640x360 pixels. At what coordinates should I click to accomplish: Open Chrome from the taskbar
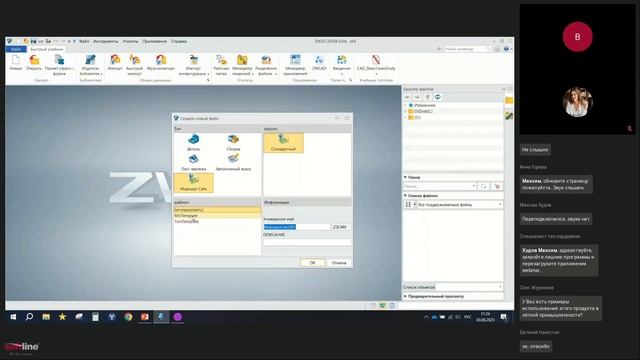128,317
